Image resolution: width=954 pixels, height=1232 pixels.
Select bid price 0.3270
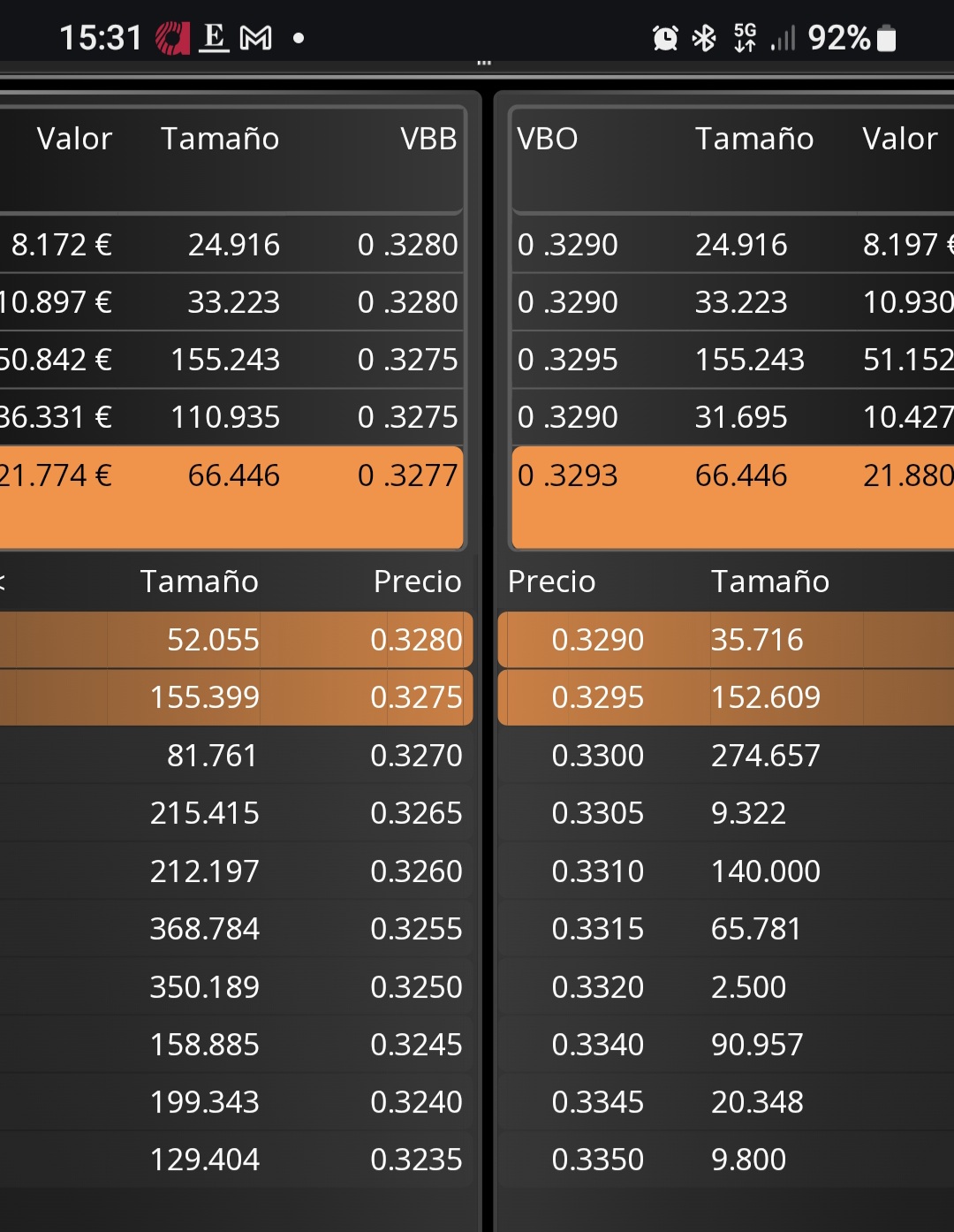tap(416, 756)
